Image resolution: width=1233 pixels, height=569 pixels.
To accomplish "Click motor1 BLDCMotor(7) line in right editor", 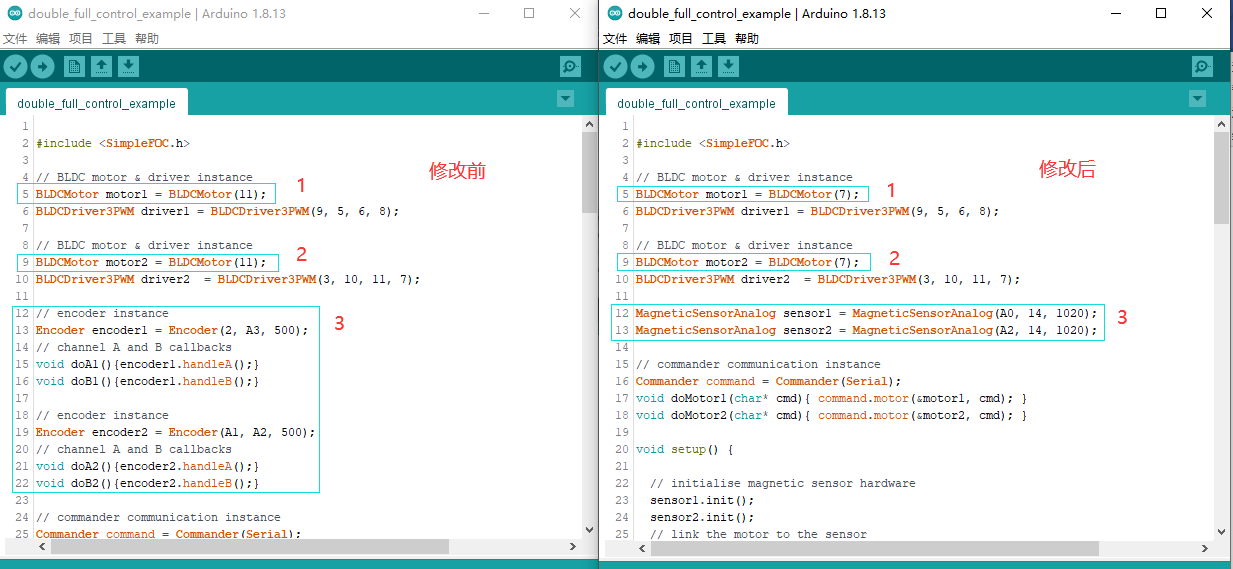I will pyautogui.click(x=748, y=194).
